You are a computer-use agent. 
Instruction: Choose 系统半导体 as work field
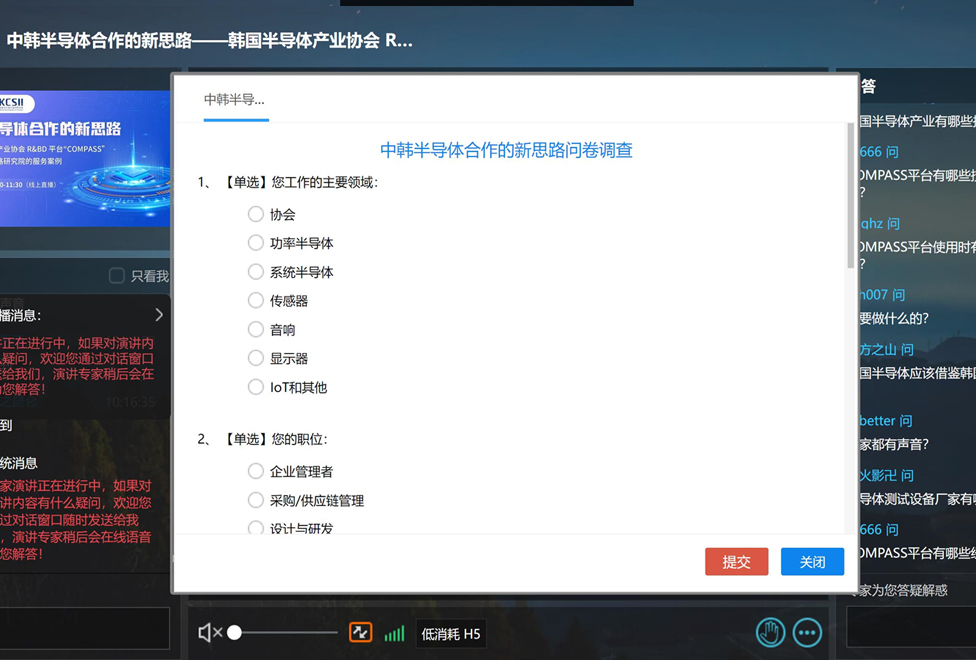[x=255, y=271]
